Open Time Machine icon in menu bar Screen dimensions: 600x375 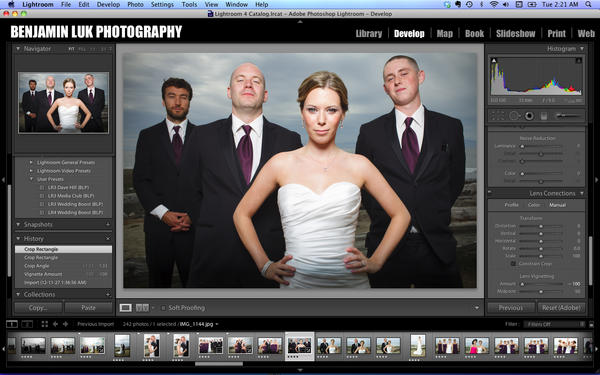pyautogui.click(x=469, y=5)
